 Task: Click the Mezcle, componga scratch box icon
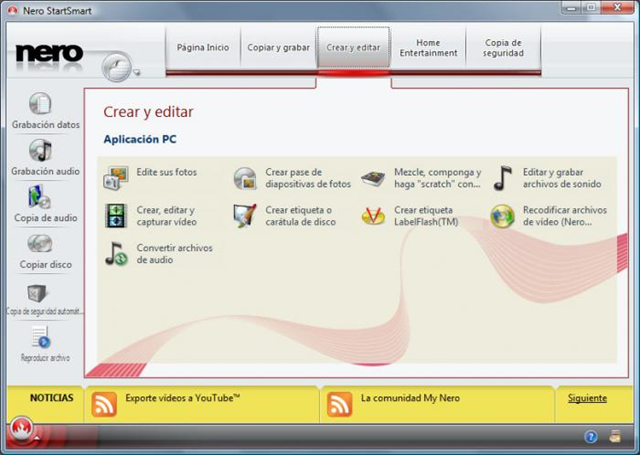373,178
